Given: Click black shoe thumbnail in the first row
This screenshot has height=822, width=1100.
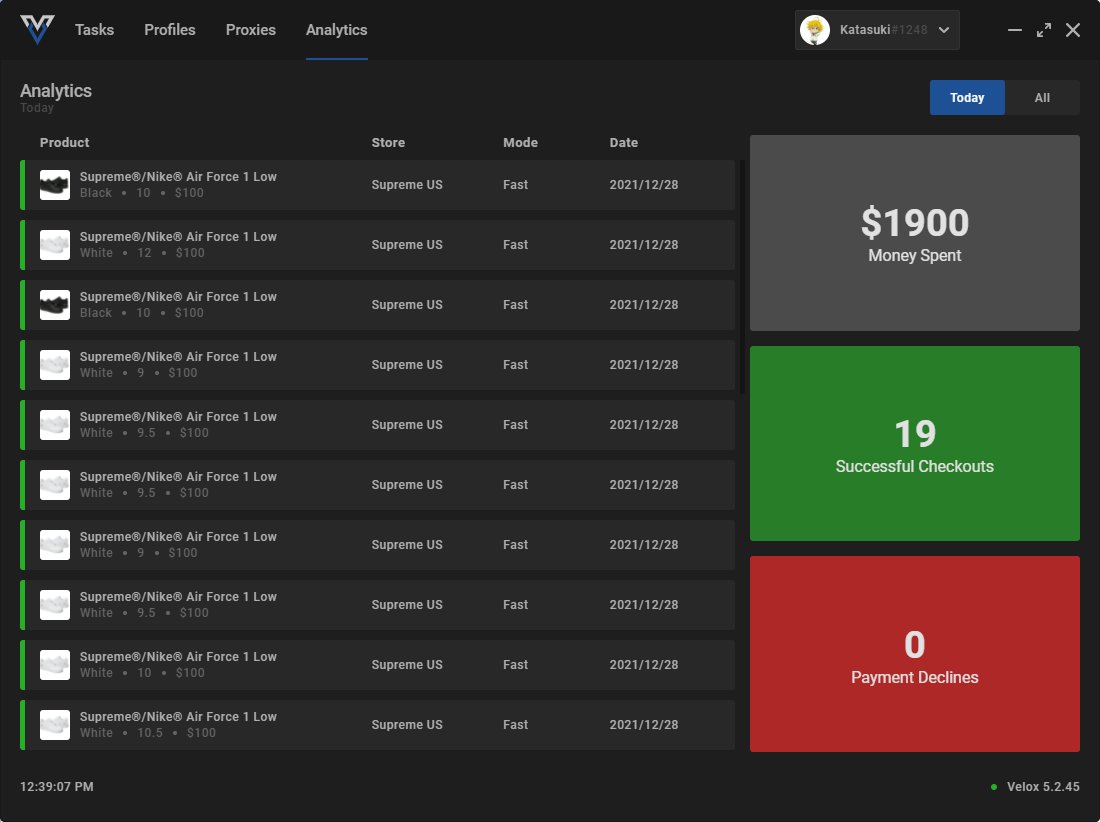Looking at the screenshot, I should click(x=55, y=185).
